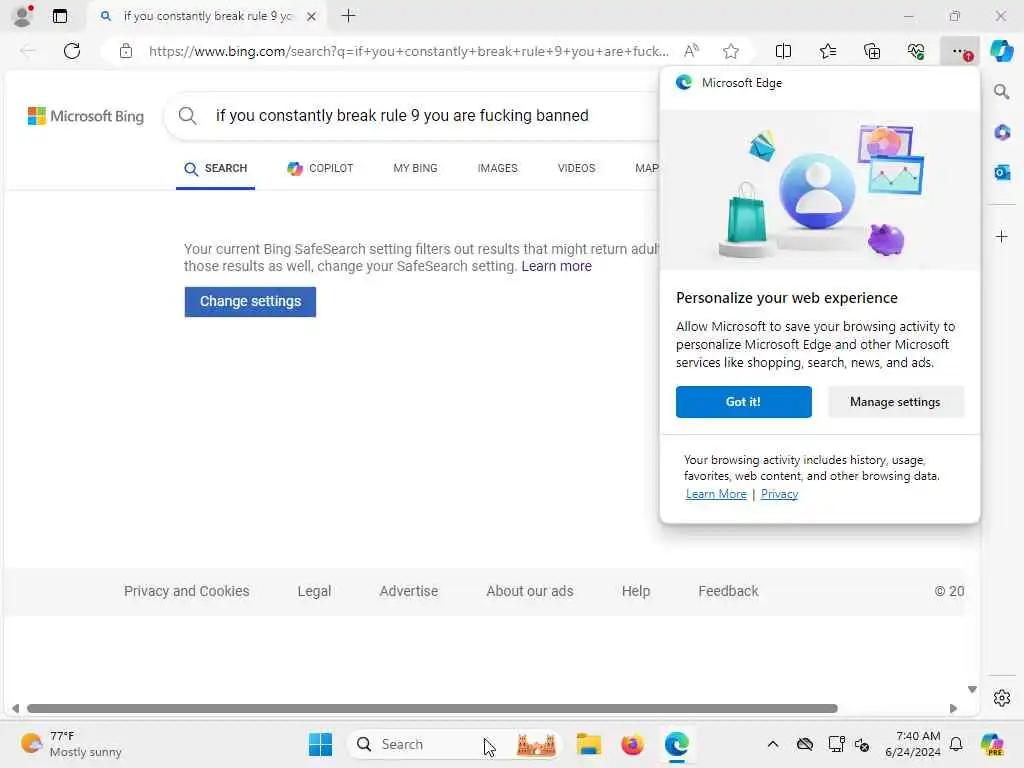Select the SEARCH tab

(x=216, y=168)
